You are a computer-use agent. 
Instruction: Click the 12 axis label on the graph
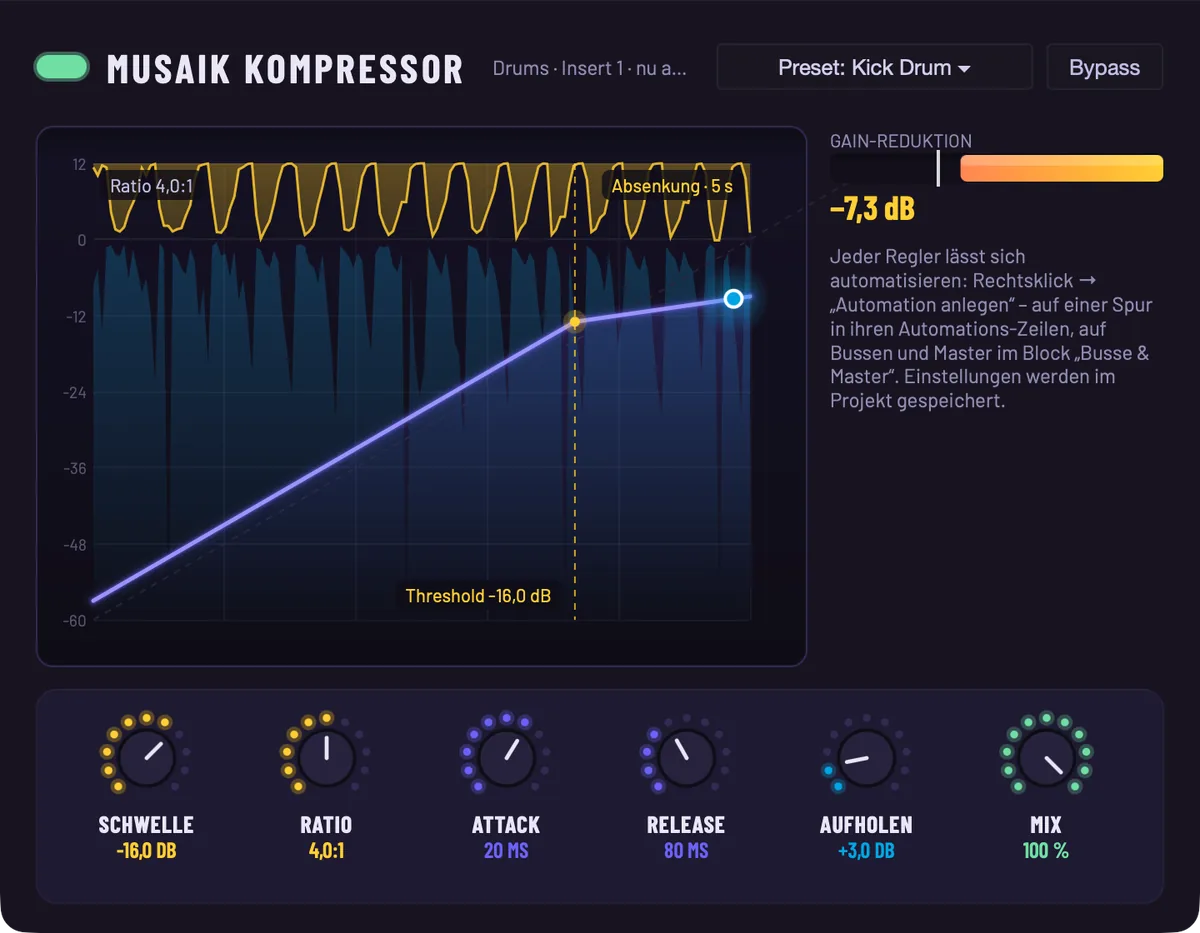(x=79, y=164)
